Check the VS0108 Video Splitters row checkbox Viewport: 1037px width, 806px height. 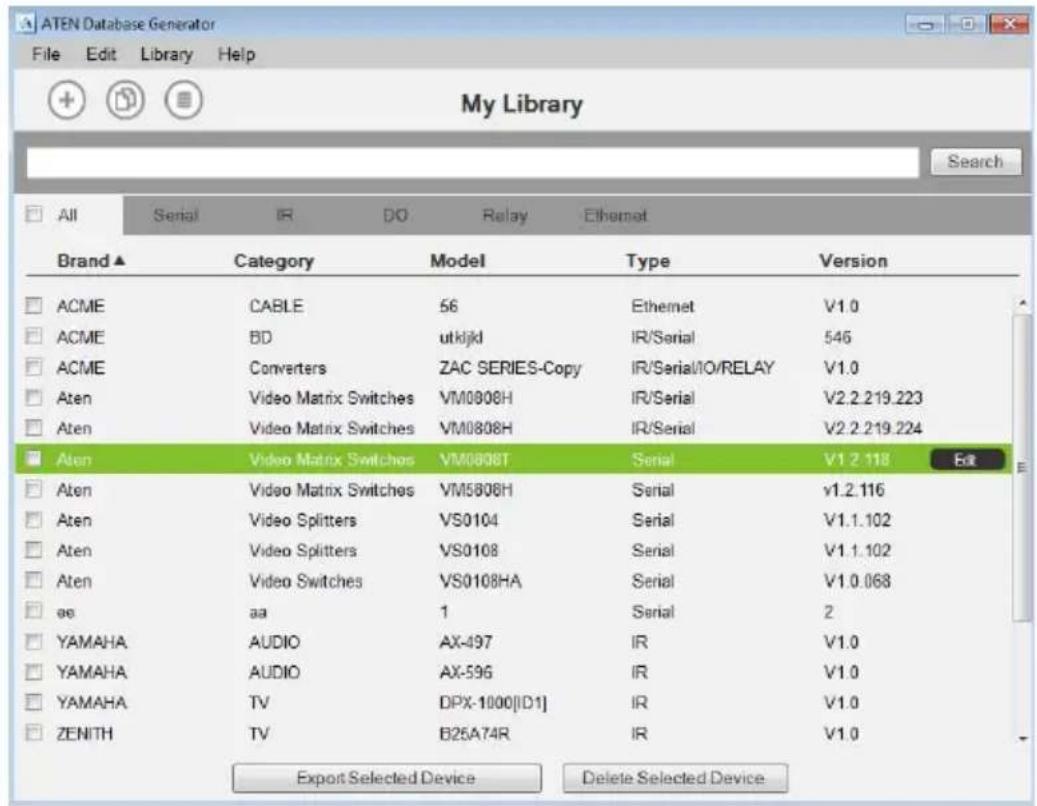point(34,550)
